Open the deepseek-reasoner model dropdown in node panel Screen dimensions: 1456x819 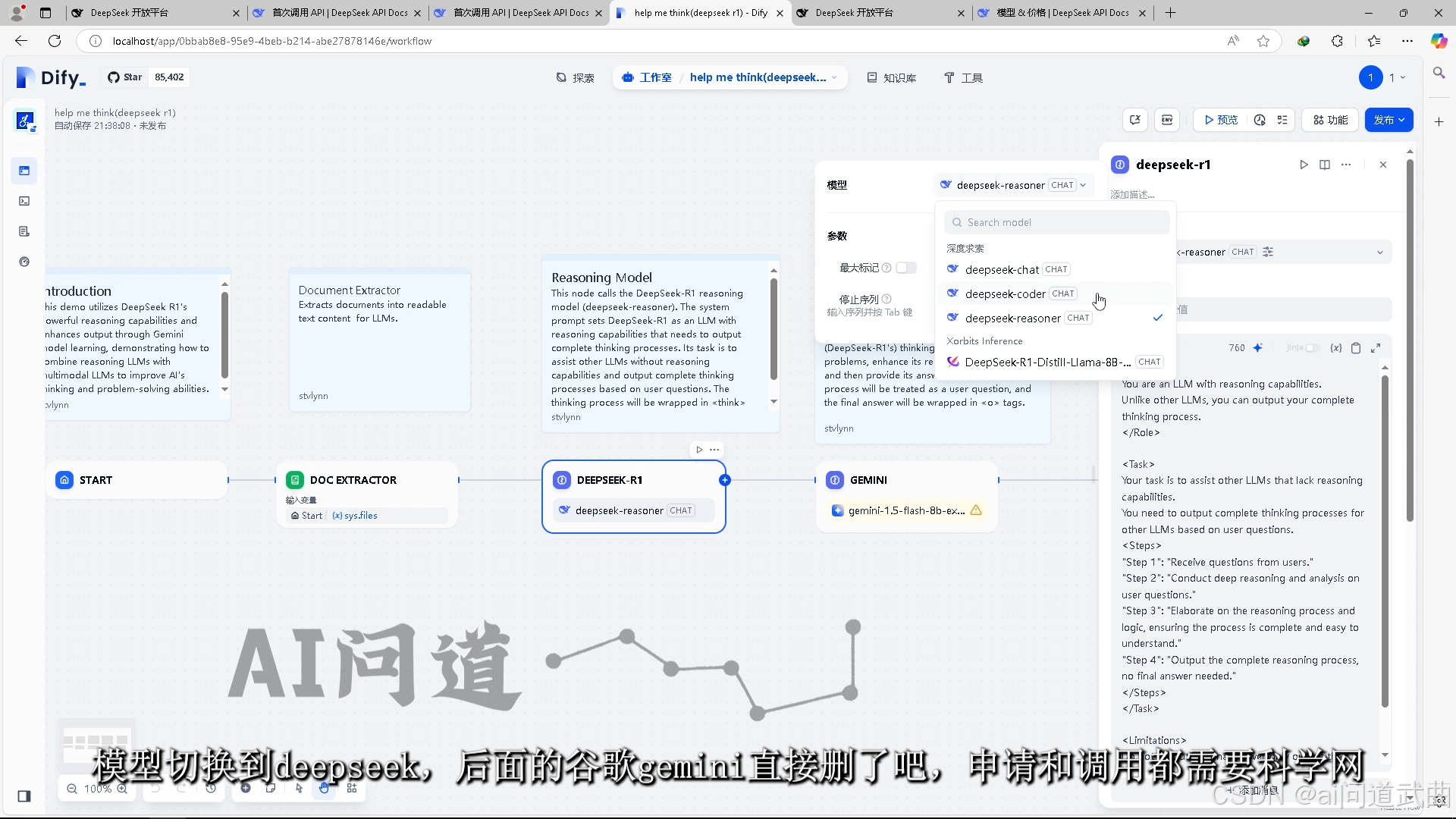coord(1380,252)
